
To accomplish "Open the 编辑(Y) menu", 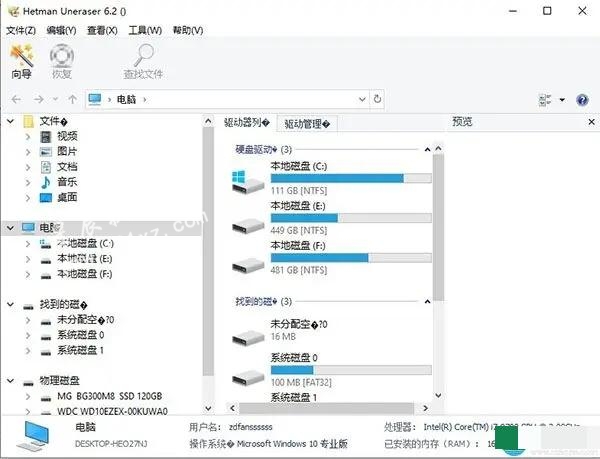I will [x=61, y=31].
